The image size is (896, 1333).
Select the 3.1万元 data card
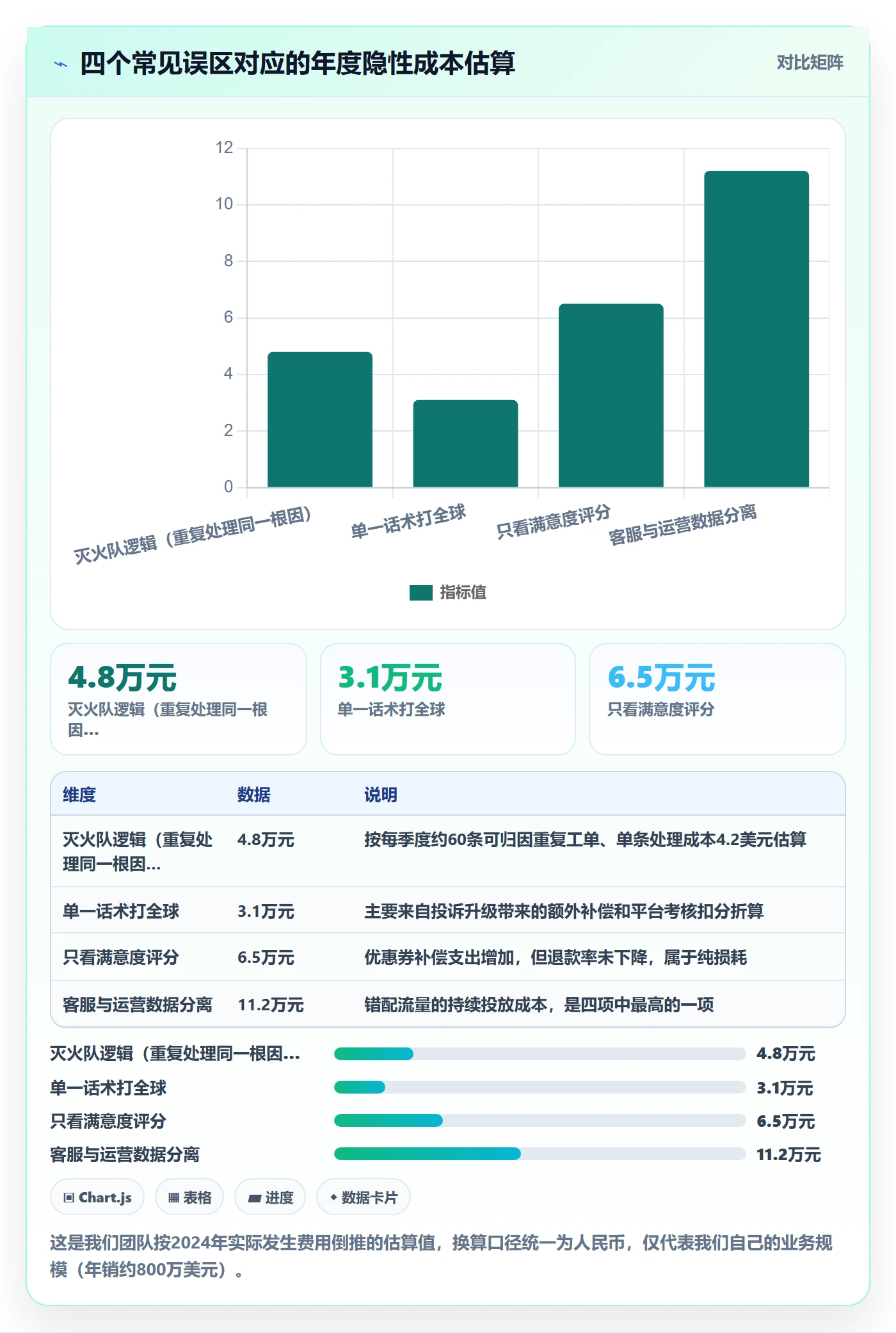pos(448,699)
